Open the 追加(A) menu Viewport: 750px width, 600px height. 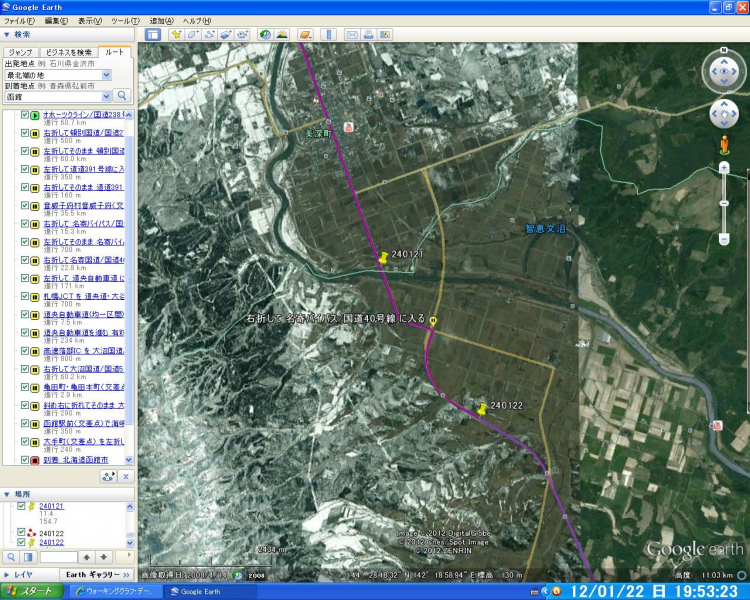coord(162,21)
